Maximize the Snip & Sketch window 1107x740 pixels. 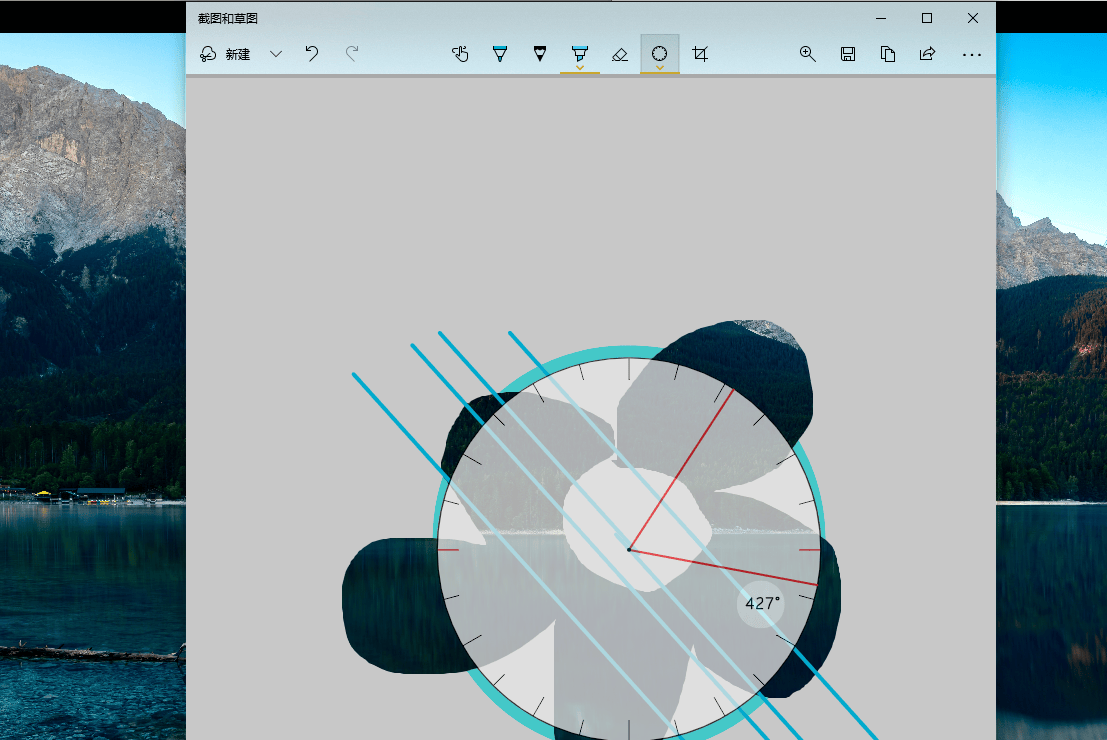point(927,18)
